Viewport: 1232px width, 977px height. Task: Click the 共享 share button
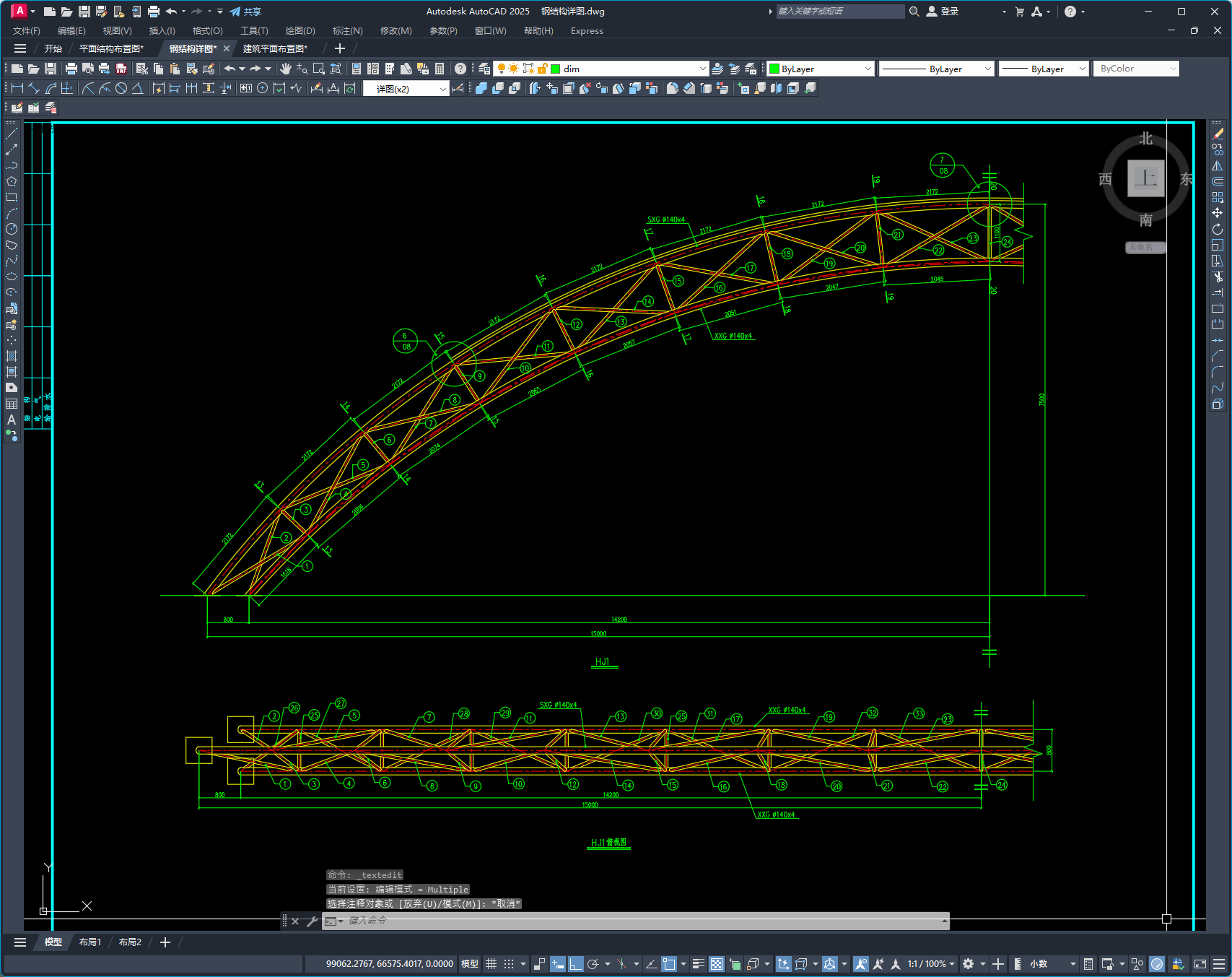coord(245,12)
